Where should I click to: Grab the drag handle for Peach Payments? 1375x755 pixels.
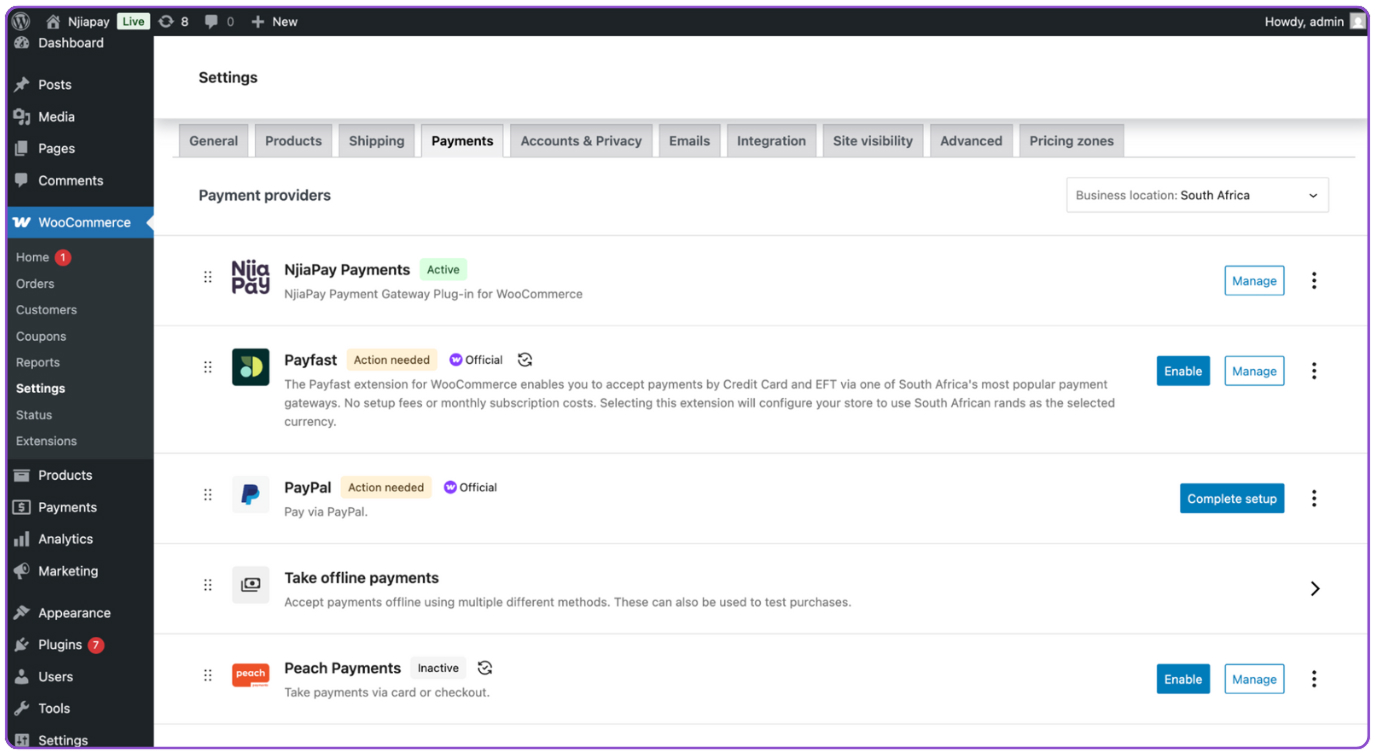208,675
